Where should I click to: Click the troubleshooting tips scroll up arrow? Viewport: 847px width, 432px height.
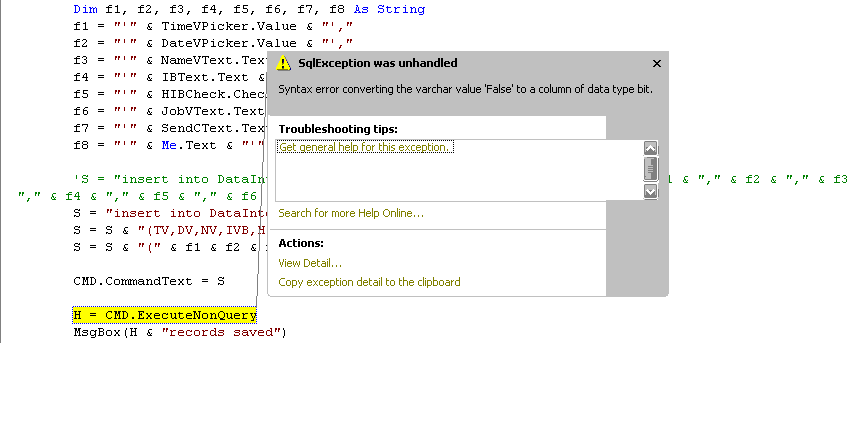click(650, 148)
